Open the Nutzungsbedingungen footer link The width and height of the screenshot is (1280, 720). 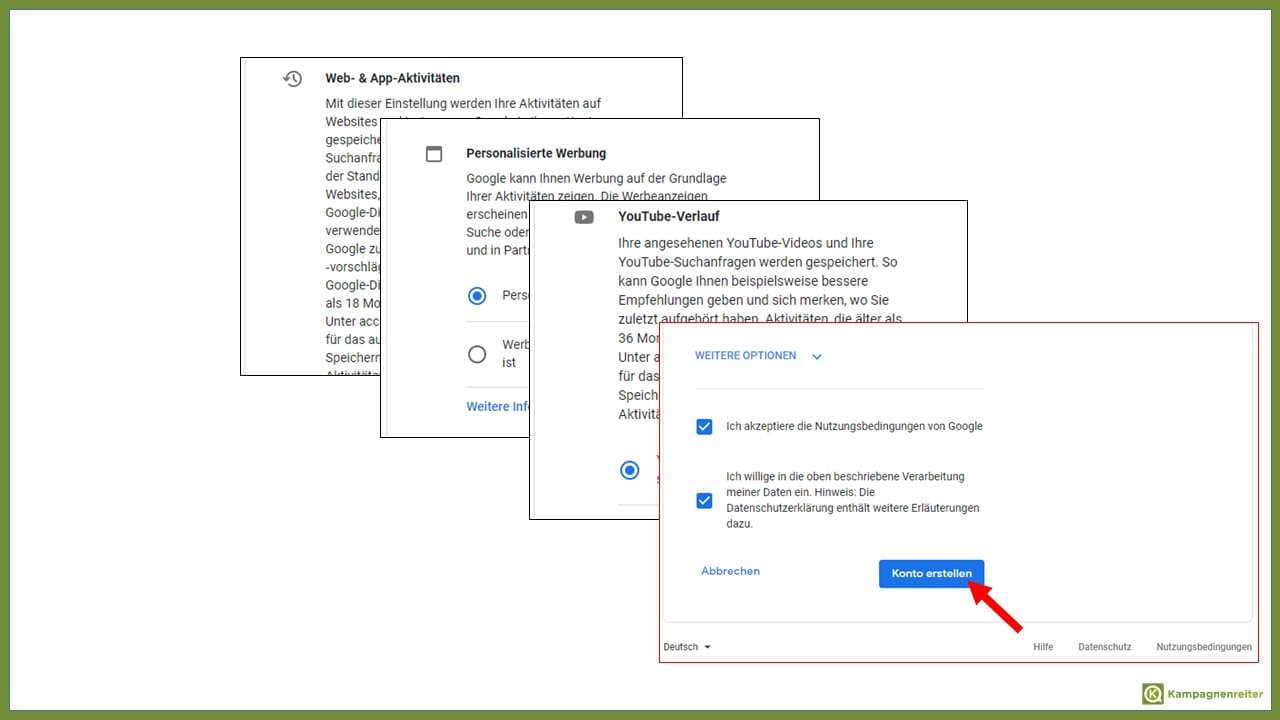pyautogui.click(x=1204, y=647)
